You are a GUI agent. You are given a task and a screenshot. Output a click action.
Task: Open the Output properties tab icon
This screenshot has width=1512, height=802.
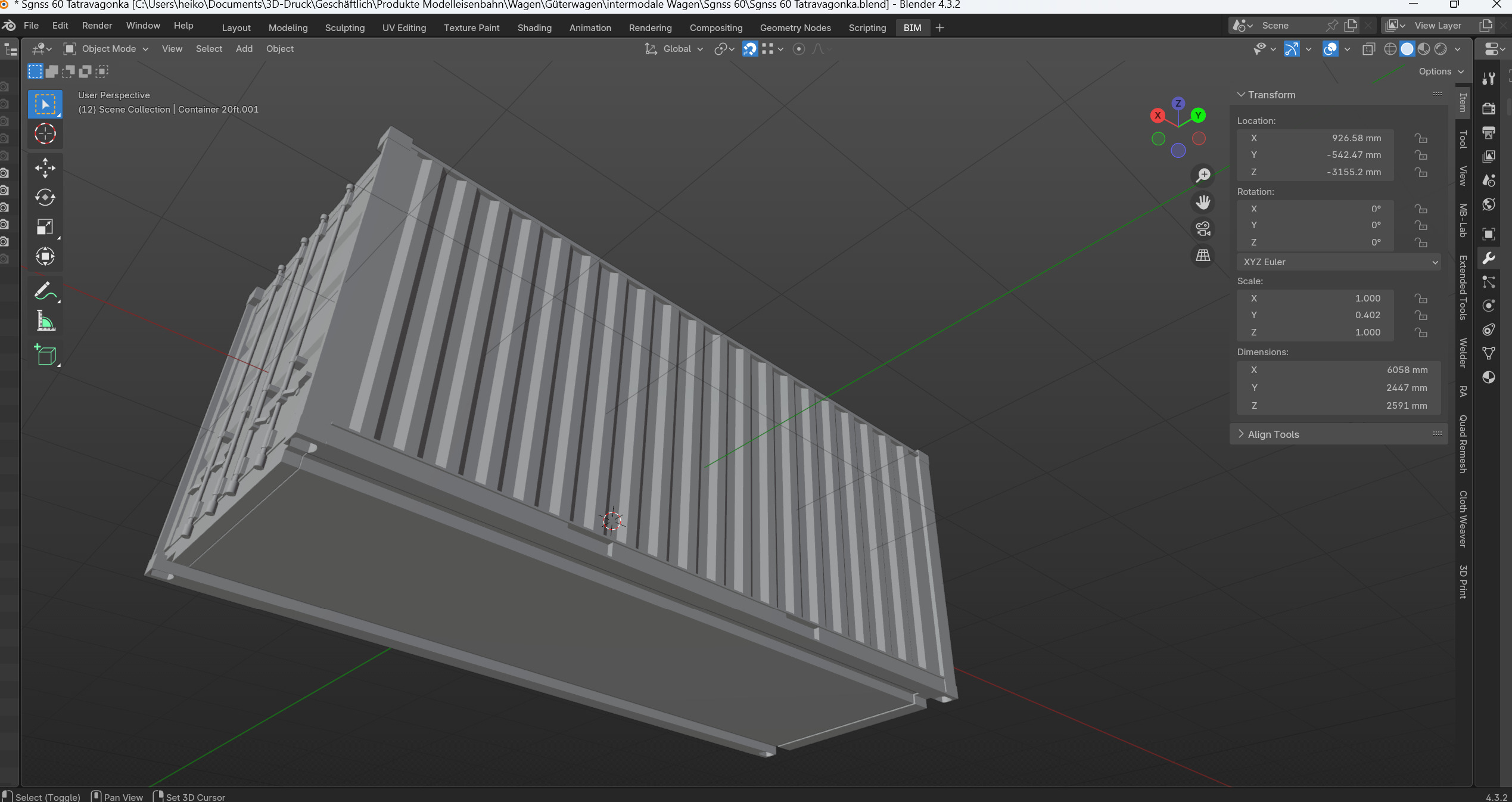[x=1489, y=132]
